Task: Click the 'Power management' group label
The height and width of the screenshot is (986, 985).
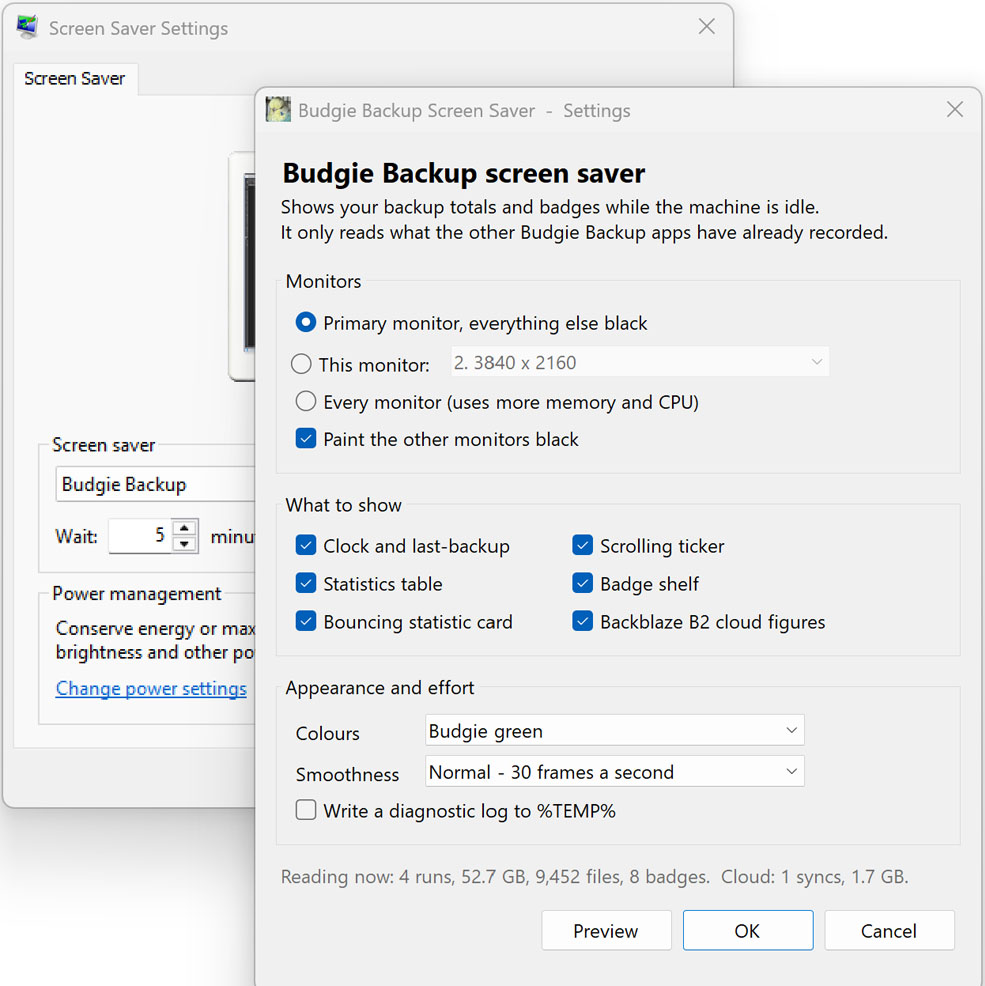Action: coord(136,594)
